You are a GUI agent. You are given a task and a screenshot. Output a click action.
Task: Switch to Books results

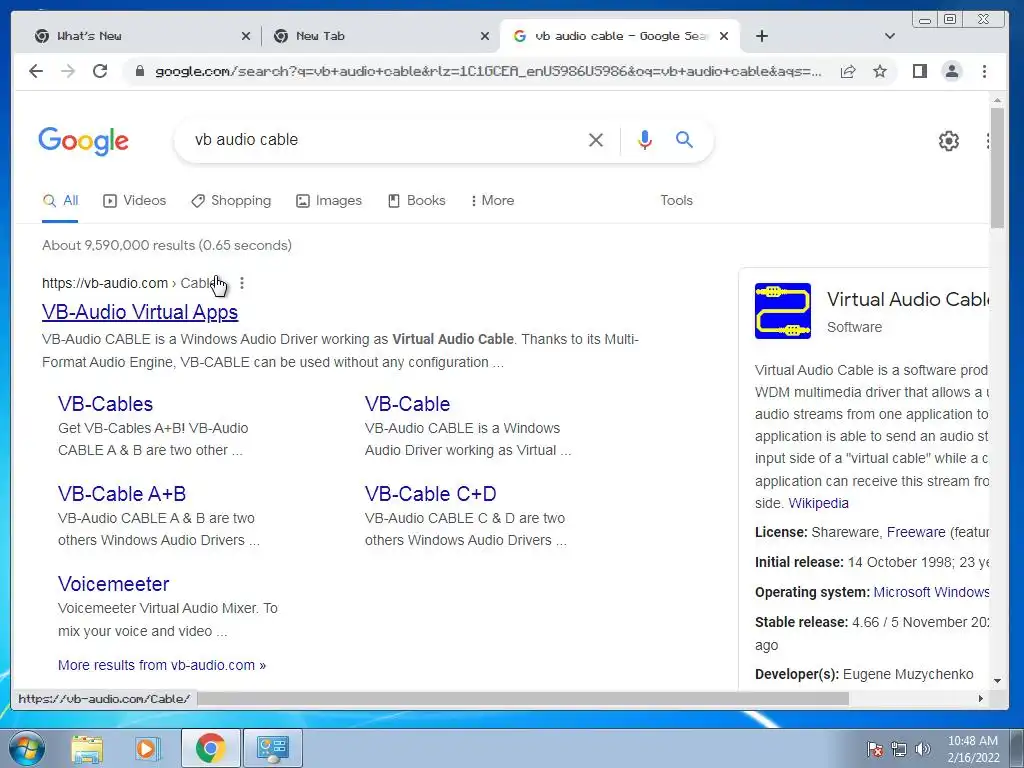(x=417, y=200)
